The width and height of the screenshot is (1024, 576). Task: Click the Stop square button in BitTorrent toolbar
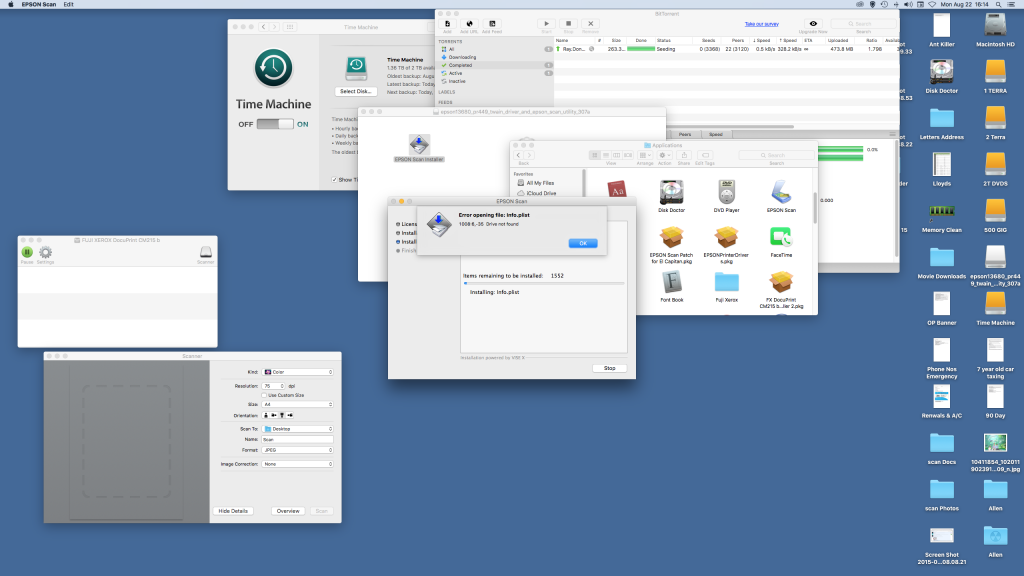[x=568, y=24]
